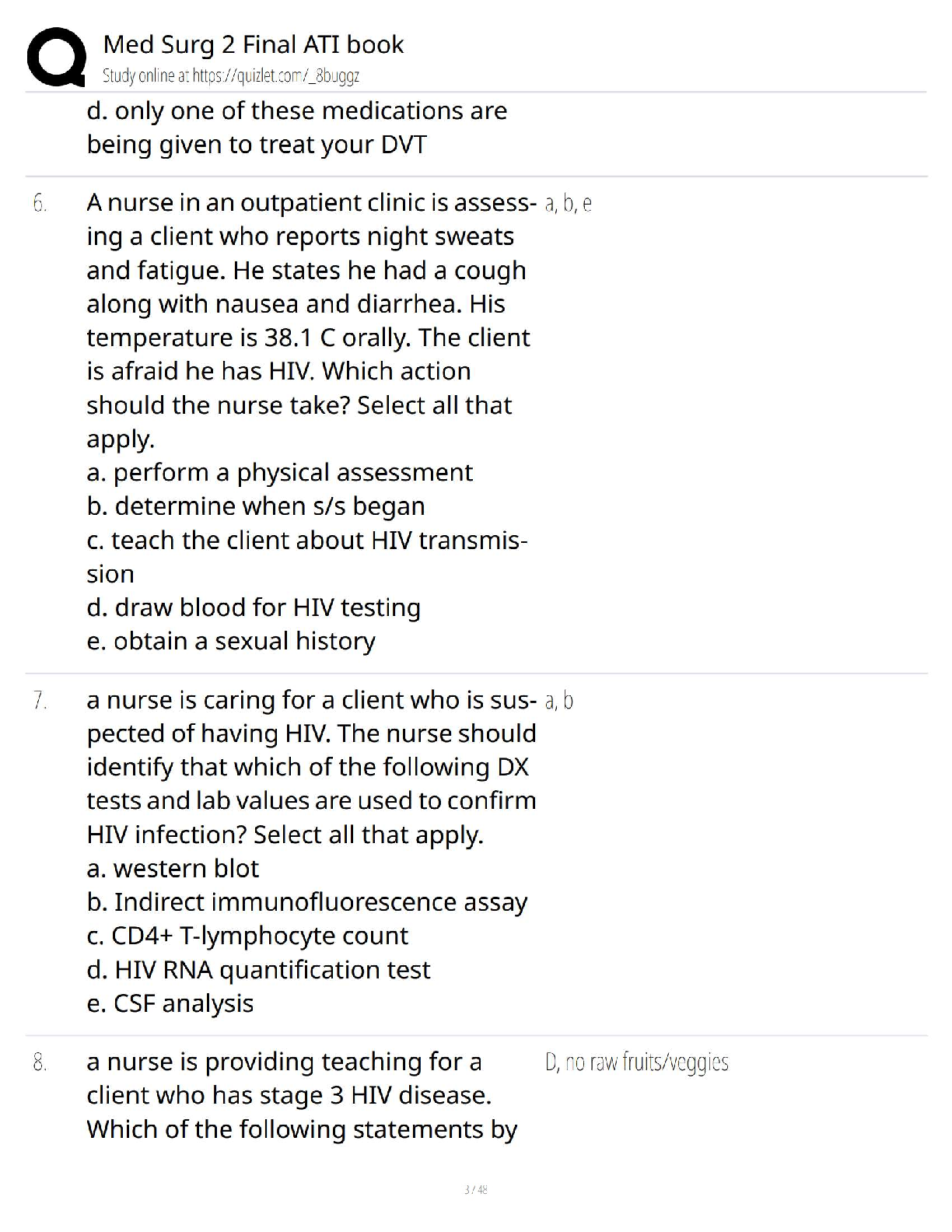Click the Quizlet Q logo icon
The width and height of the screenshot is (952, 1232).
tap(55, 56)
